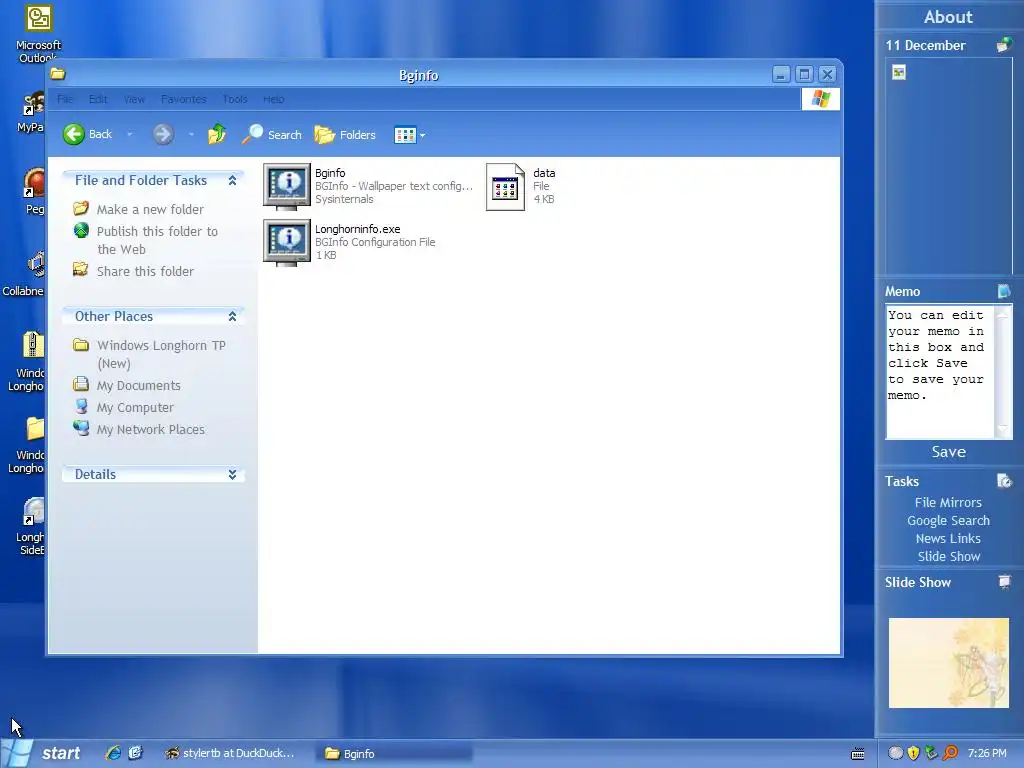Click the second quick launch icon
The image size is (1024, 768).
point(135,754)
